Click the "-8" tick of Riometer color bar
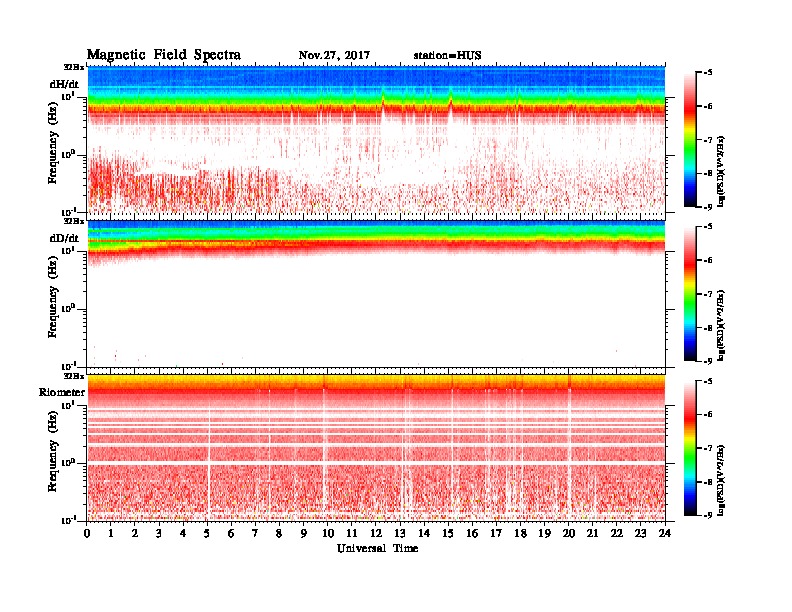 pyautogui.click(x=708, y=482)
